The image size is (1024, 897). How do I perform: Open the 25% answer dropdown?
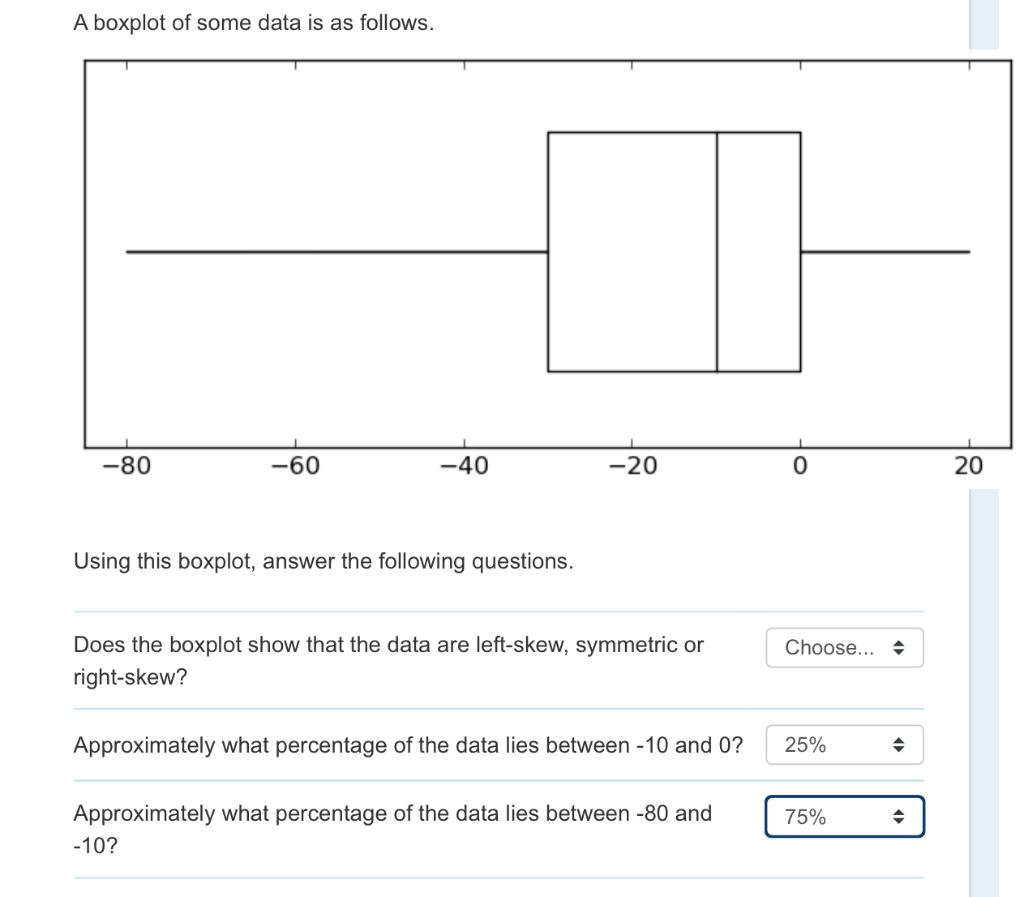click(845, 744)
